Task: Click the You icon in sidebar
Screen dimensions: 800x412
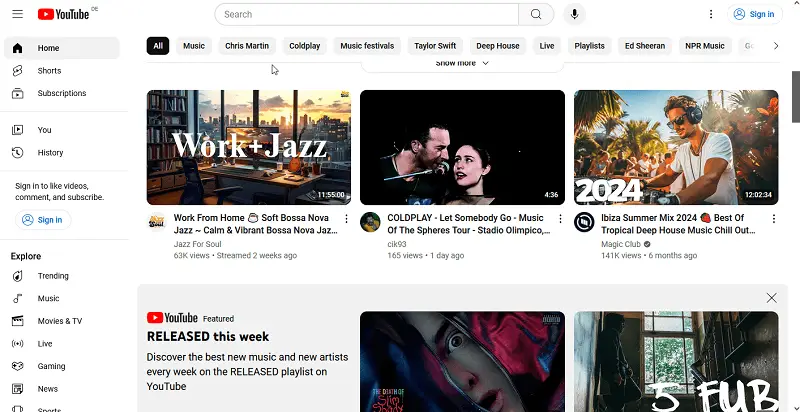Action: pyautogui.click(x=17, y=130)
